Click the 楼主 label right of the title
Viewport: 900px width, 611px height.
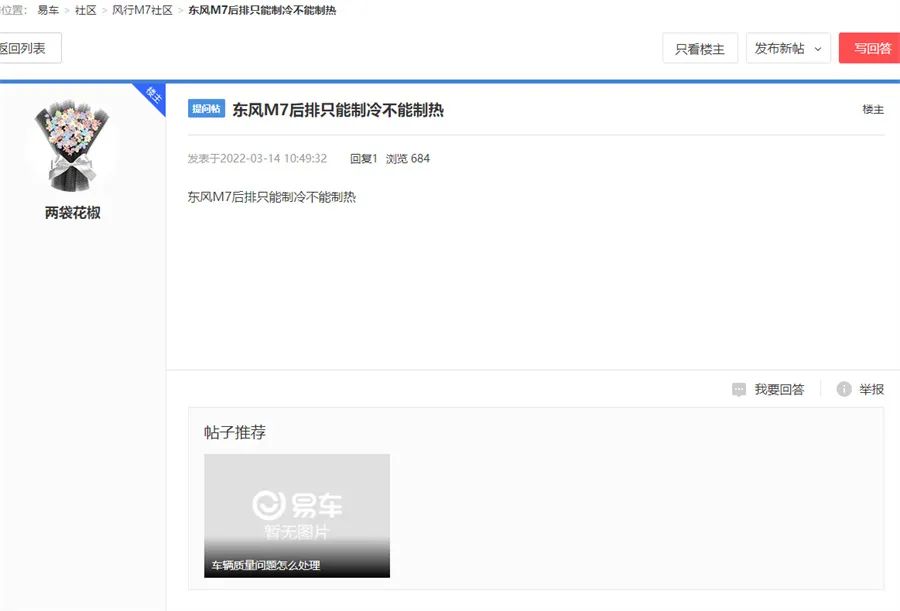coord(873,109)
